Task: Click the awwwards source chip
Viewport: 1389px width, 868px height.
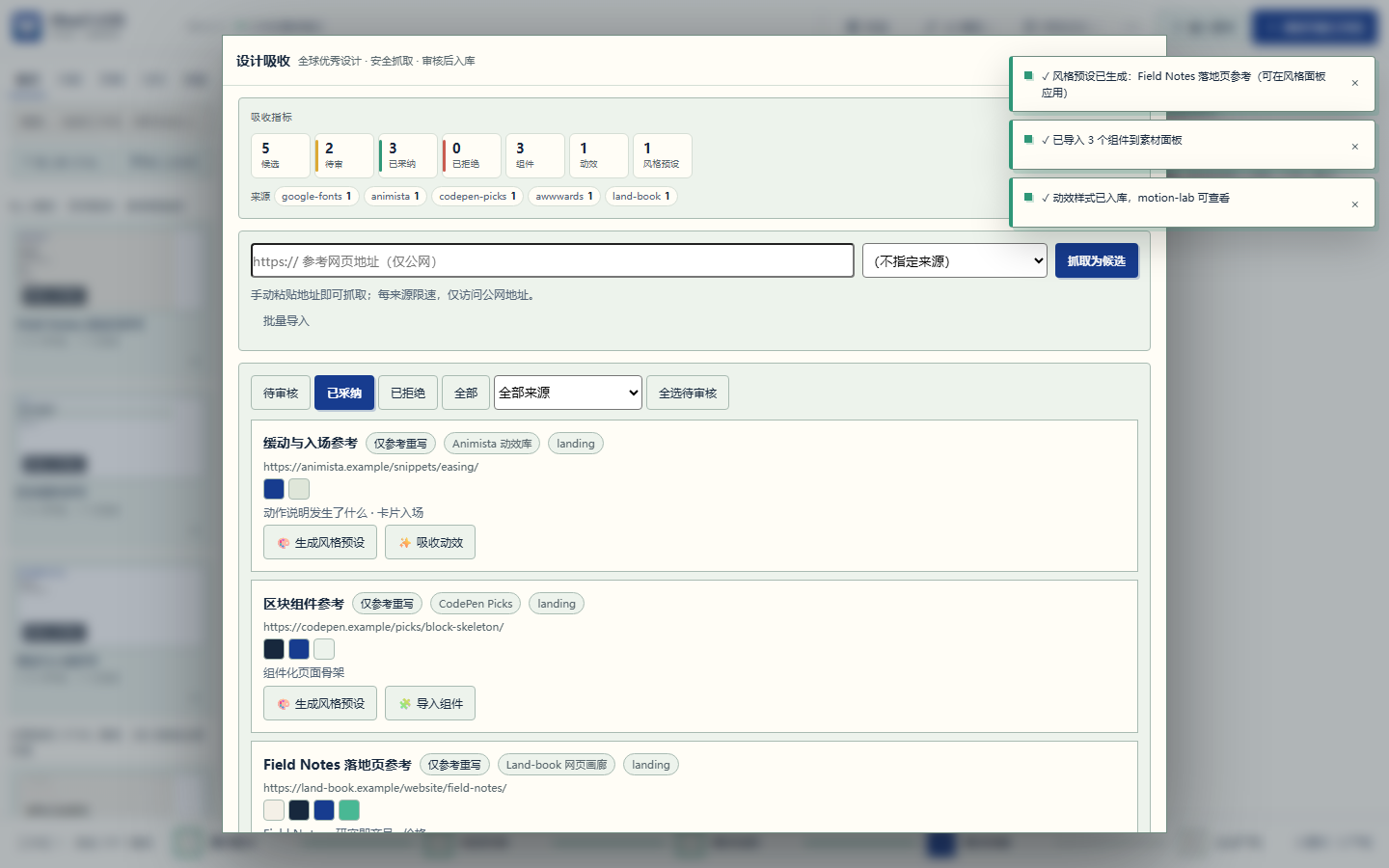Action: coord(564,196)
